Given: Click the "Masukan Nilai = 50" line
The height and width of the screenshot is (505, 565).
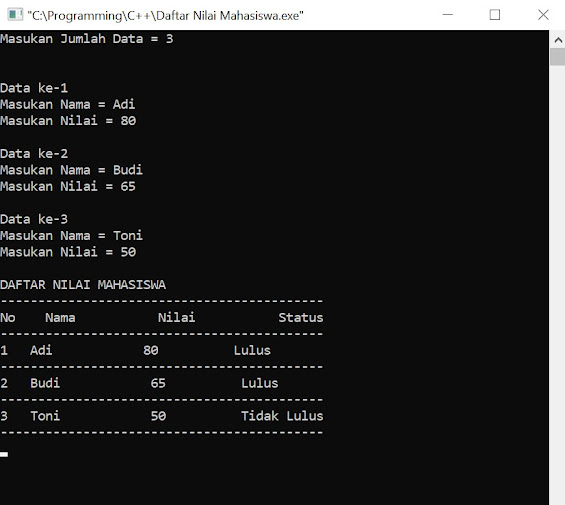Looking at the screenshot, I should coord(68,252).
